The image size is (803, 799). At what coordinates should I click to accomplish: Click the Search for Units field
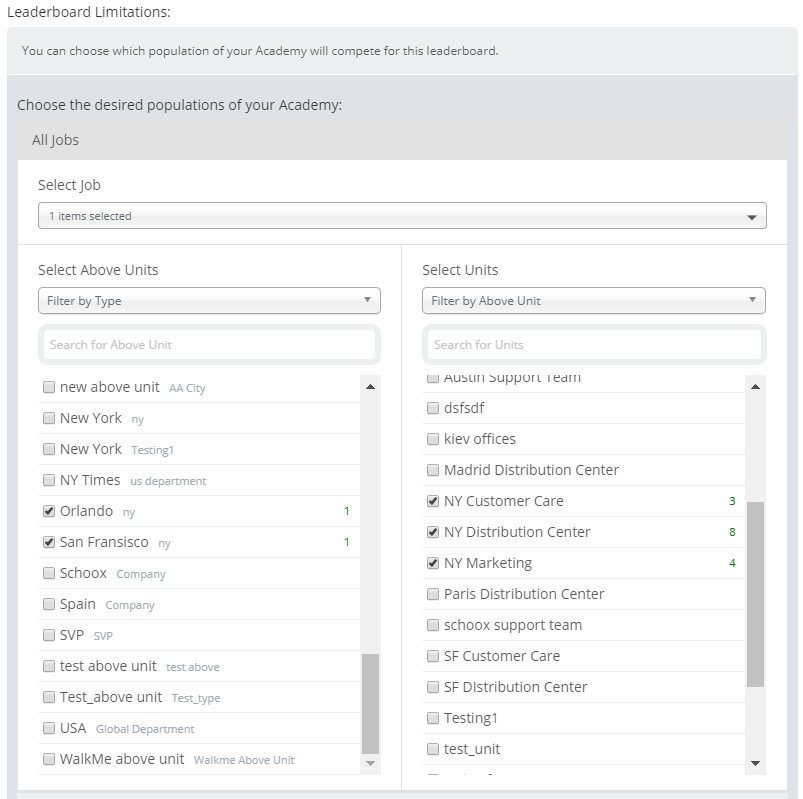tap(594, 344)
